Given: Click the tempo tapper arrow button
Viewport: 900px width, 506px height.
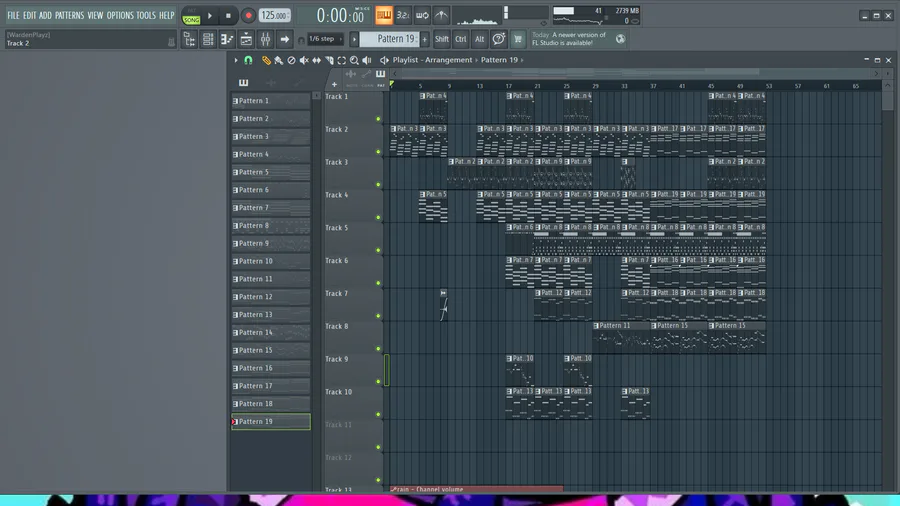Looking at the screenshot, I should 284,39.
